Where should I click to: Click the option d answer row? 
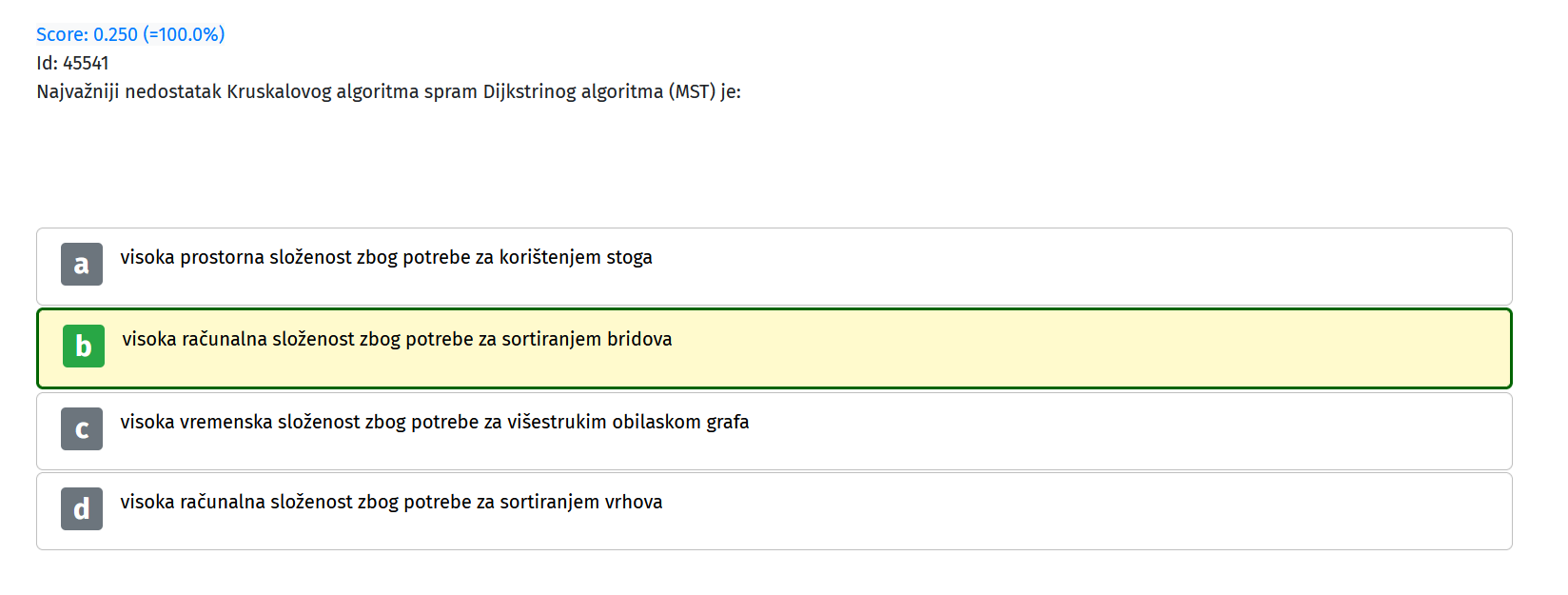click(774, 511)
